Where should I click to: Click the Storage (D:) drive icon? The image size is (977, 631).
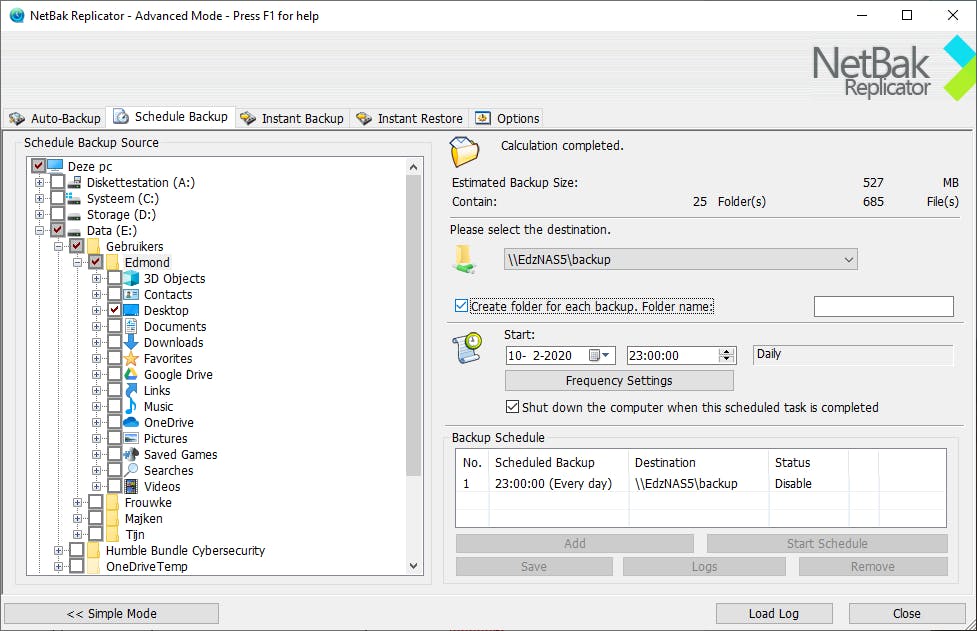click(x=74, y=215)
